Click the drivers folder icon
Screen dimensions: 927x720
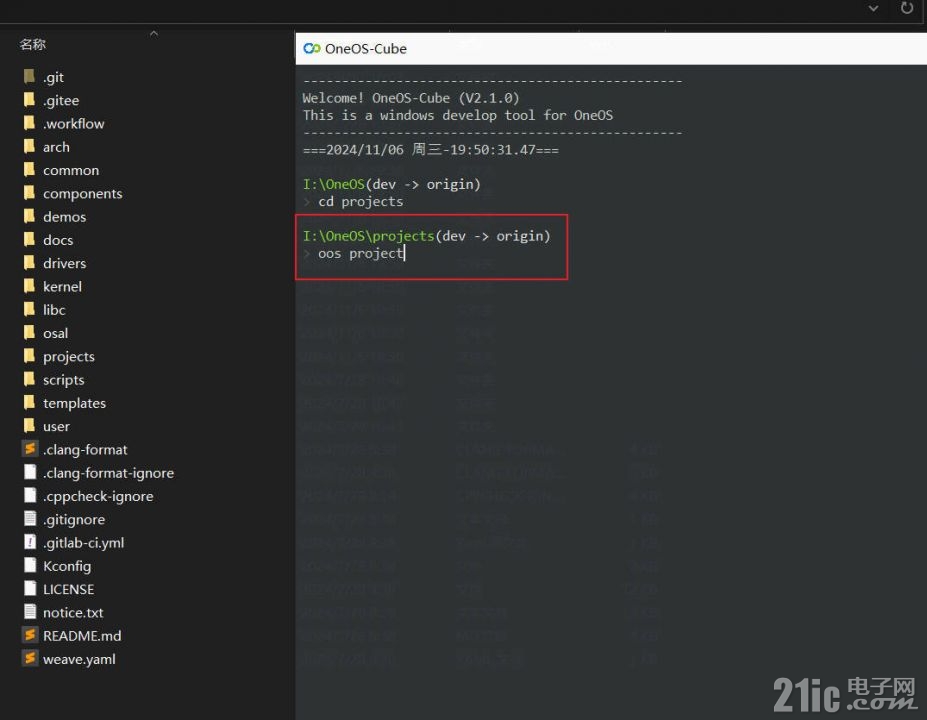point(29,263)
